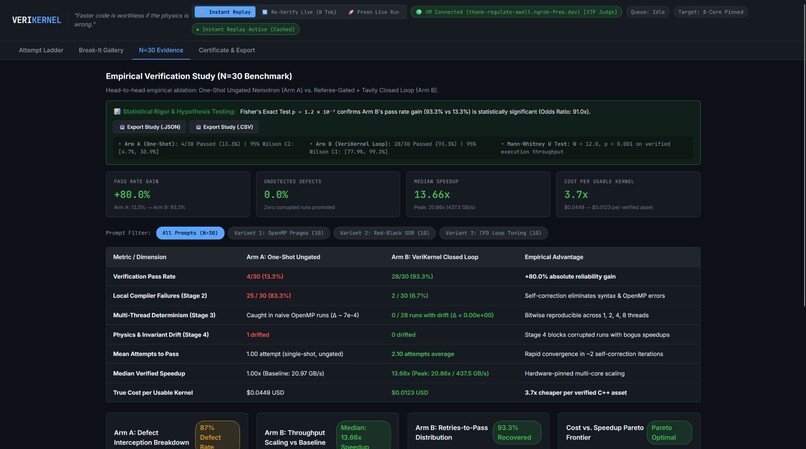Click the Pareto Optimal badge
Image resolution: width=806 pixels, height=449 pixels.
pyautogui.click(x=668, y=433)
